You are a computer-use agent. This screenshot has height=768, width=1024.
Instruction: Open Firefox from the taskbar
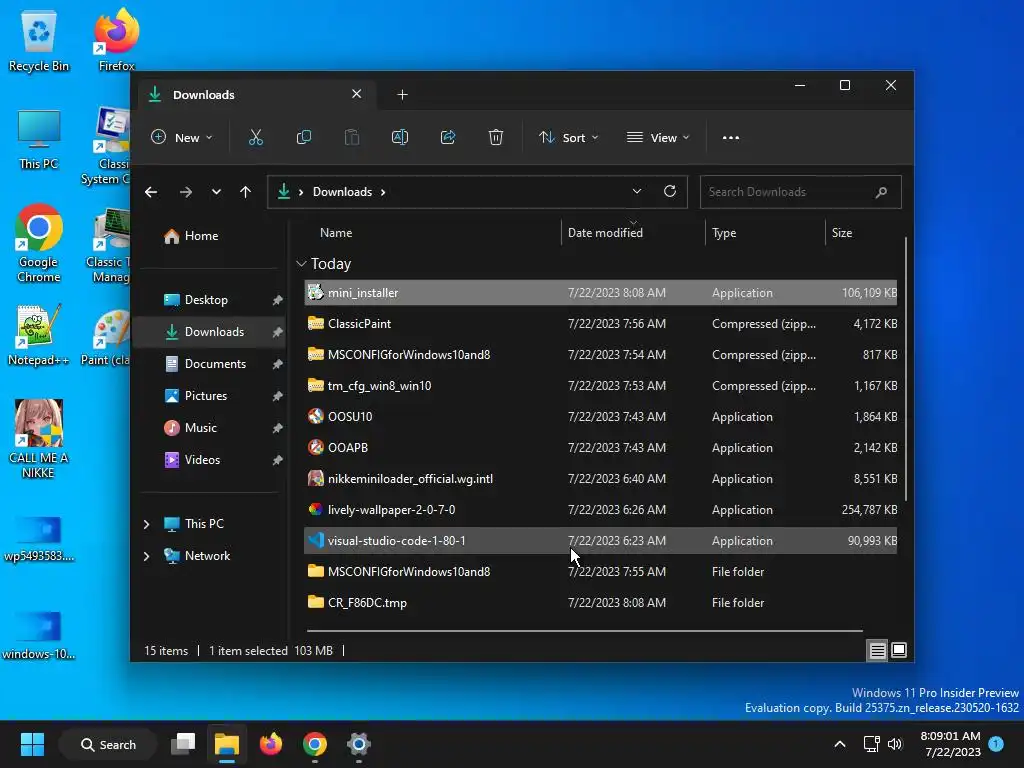click(271, 744)
